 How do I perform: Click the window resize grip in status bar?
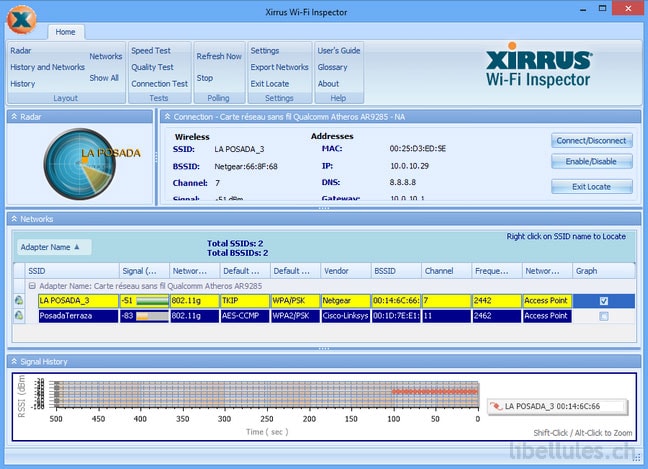pos(636,457)
